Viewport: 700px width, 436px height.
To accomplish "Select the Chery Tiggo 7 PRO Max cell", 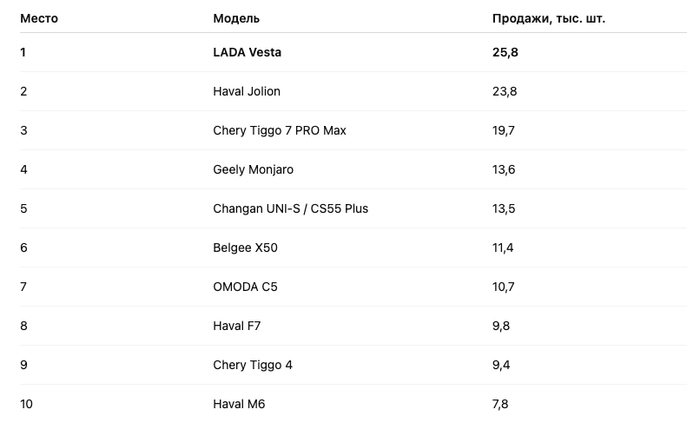I will click(x=279, y=130).
